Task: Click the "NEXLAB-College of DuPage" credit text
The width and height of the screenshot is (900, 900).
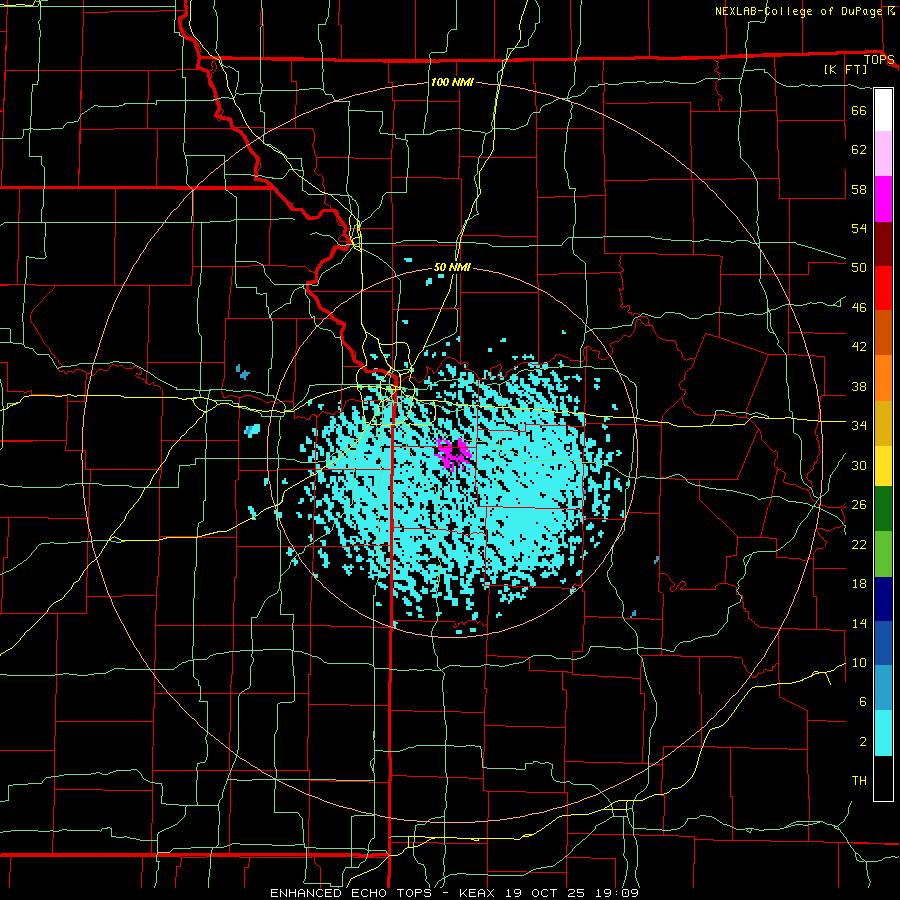Action: point(799,11)
